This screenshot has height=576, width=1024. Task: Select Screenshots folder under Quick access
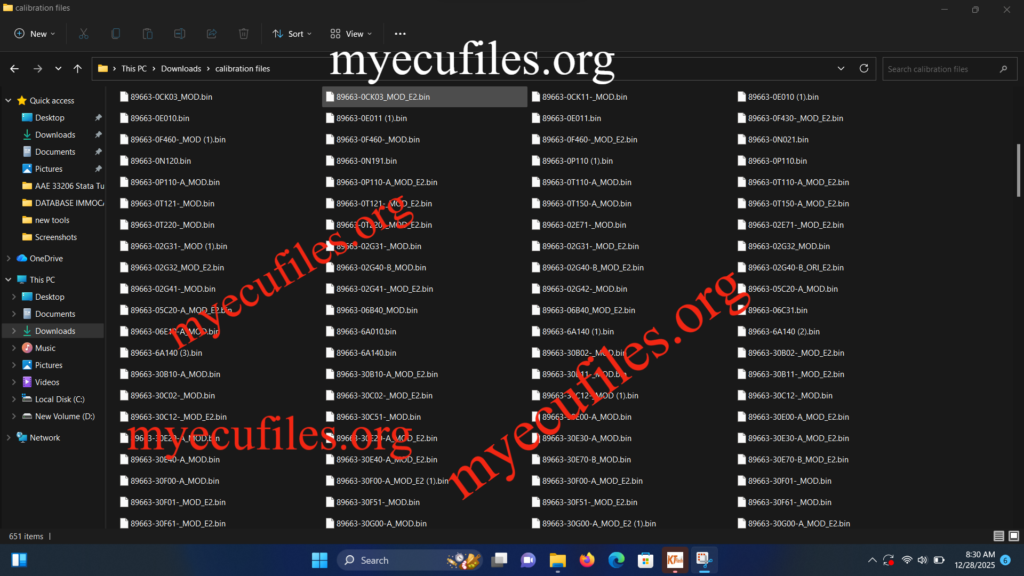[55, 237]
